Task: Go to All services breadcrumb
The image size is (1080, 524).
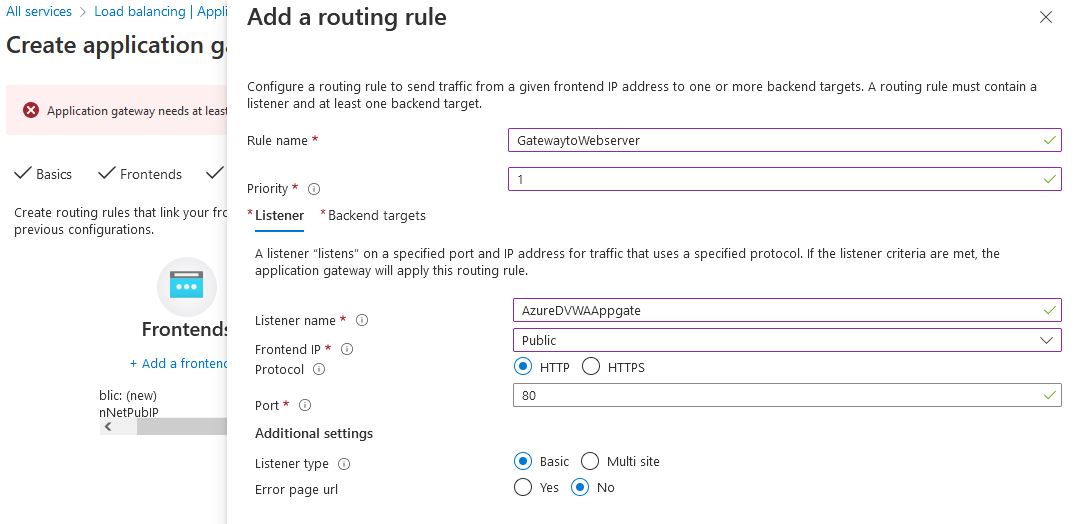Action: 39,12
